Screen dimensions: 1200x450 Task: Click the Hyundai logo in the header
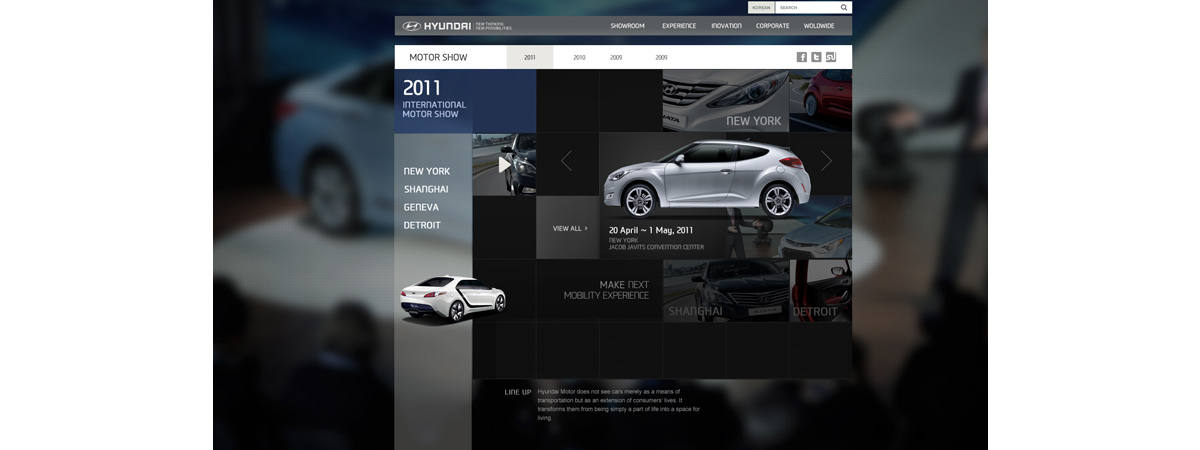pyautogui.click(x=436, y=26)
